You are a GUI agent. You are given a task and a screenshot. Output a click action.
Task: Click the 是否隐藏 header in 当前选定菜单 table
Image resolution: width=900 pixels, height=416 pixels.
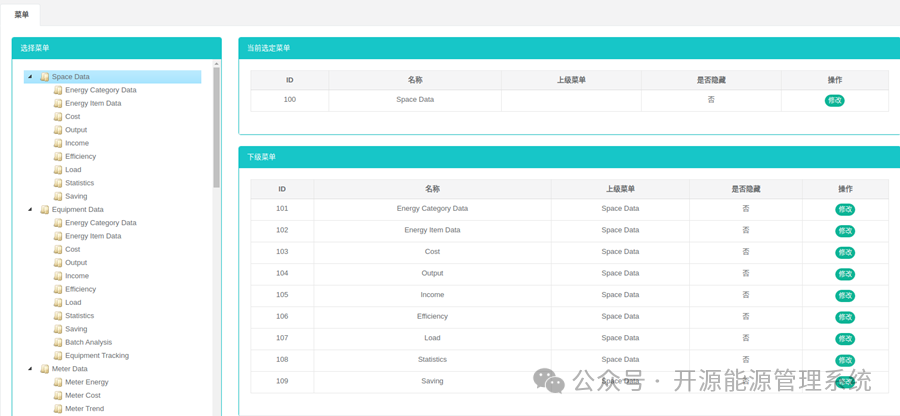711,80
